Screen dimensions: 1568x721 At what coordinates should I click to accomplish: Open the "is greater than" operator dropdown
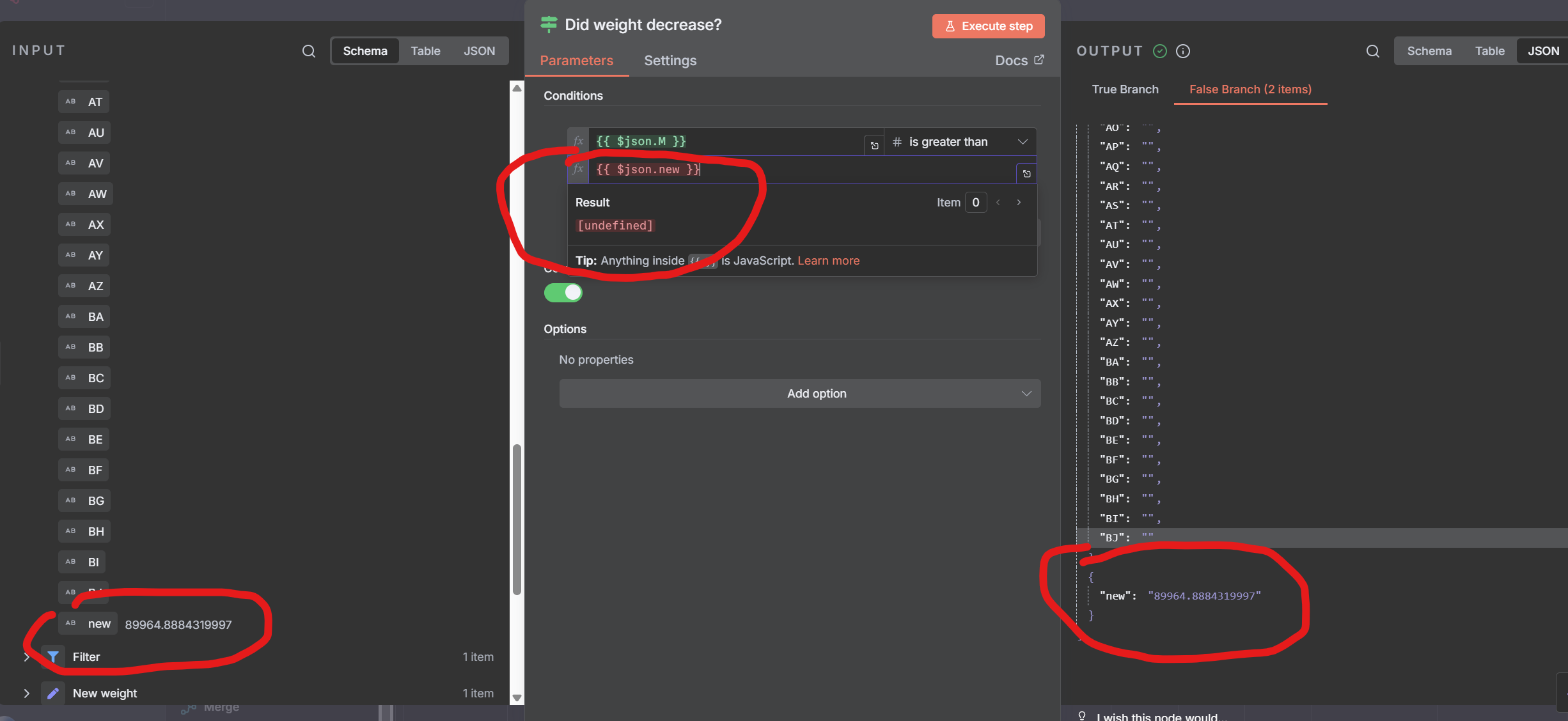pos(959,141)
